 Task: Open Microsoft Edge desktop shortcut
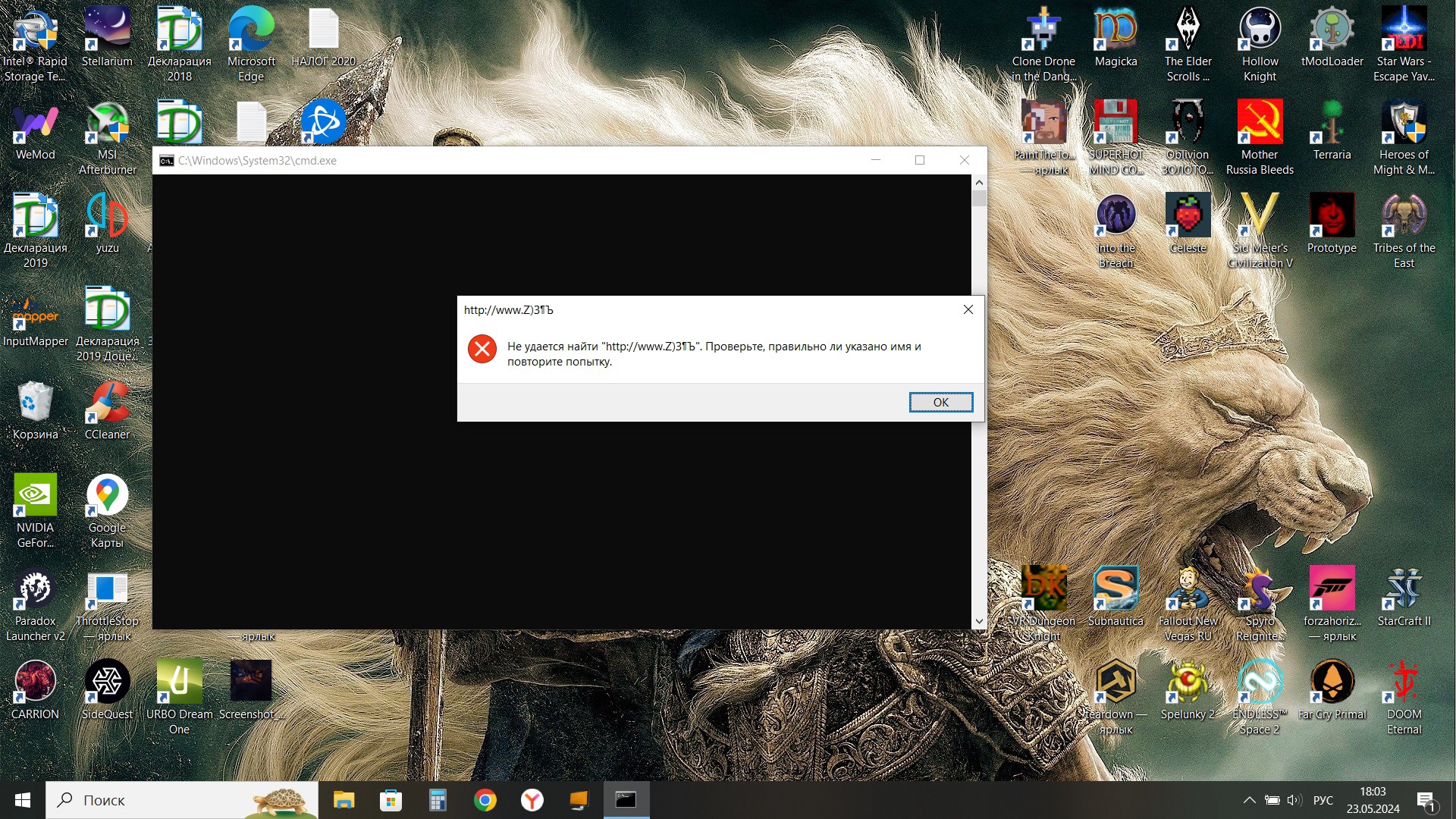click(251, 44)
